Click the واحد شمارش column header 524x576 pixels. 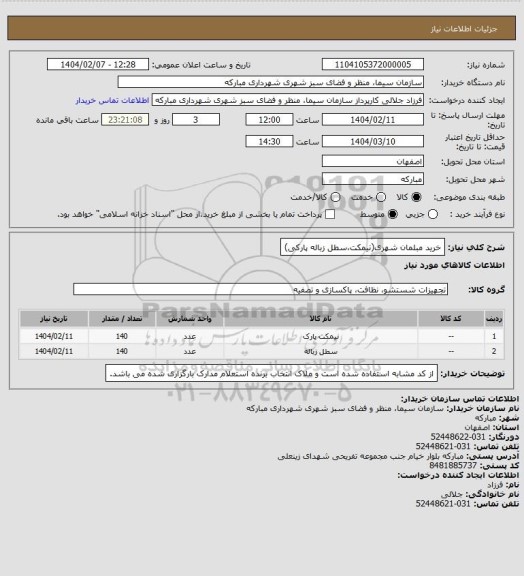point(190,319)
